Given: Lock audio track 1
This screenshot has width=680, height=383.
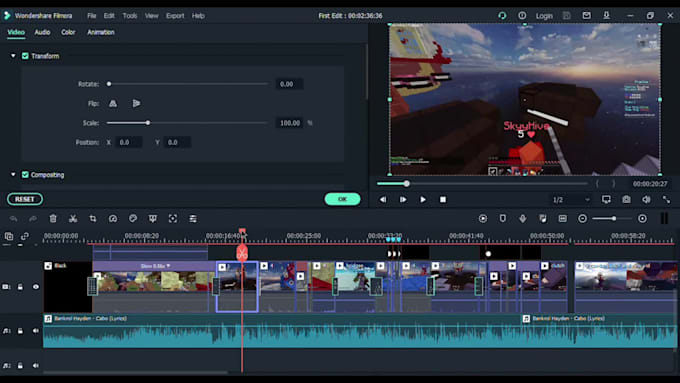Looking at the screenshot, I should (20, 331).
